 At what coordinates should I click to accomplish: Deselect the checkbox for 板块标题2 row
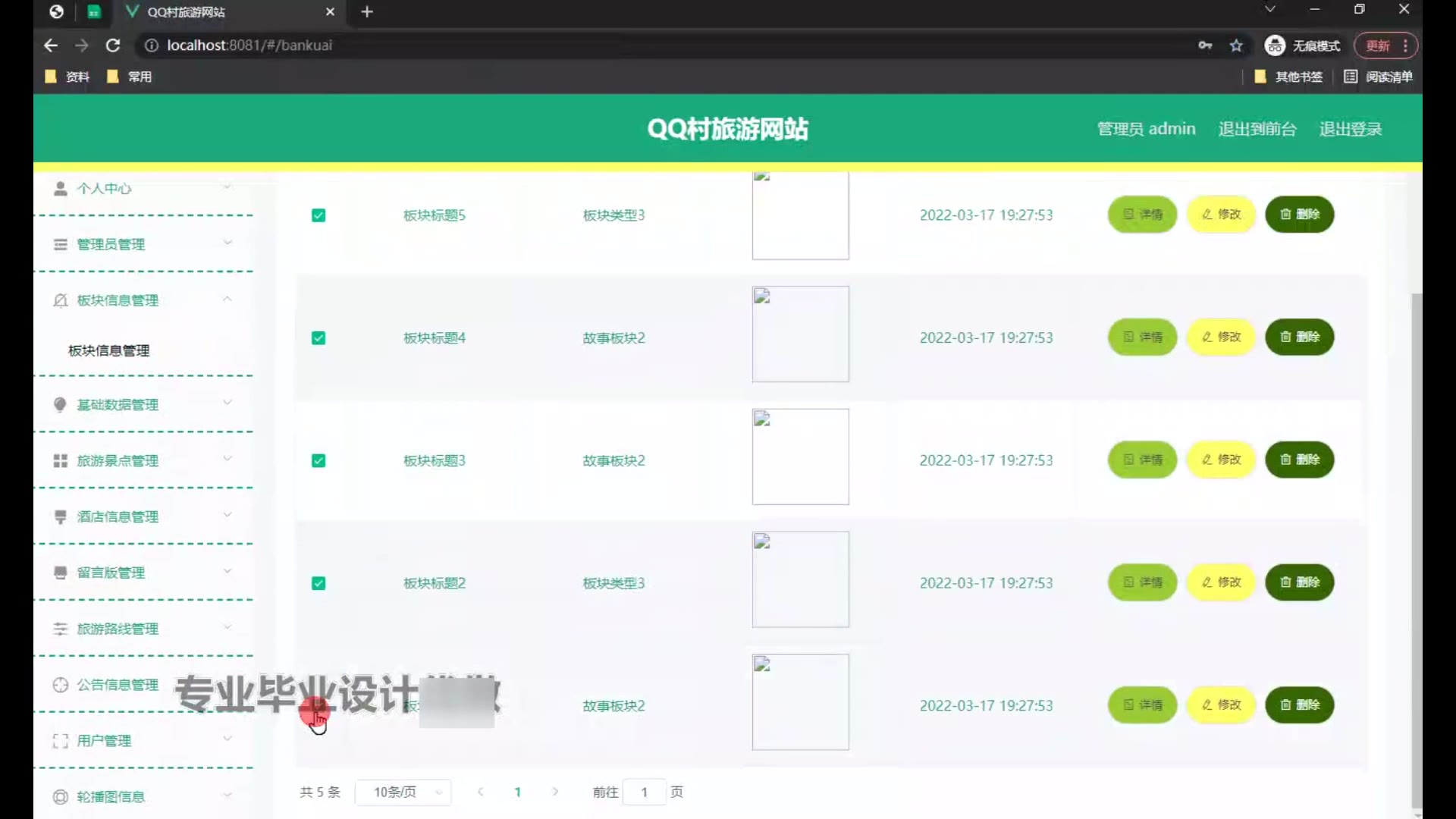tap(318, 583)
